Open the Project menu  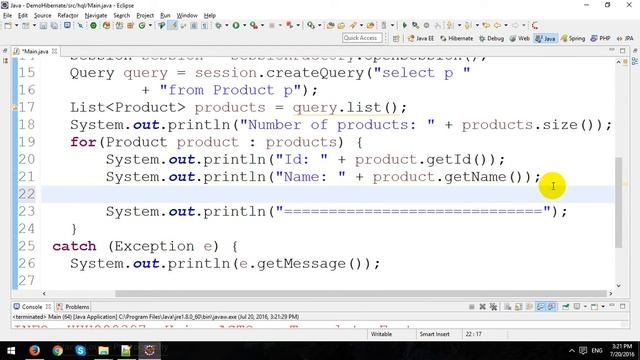[145, 16]
